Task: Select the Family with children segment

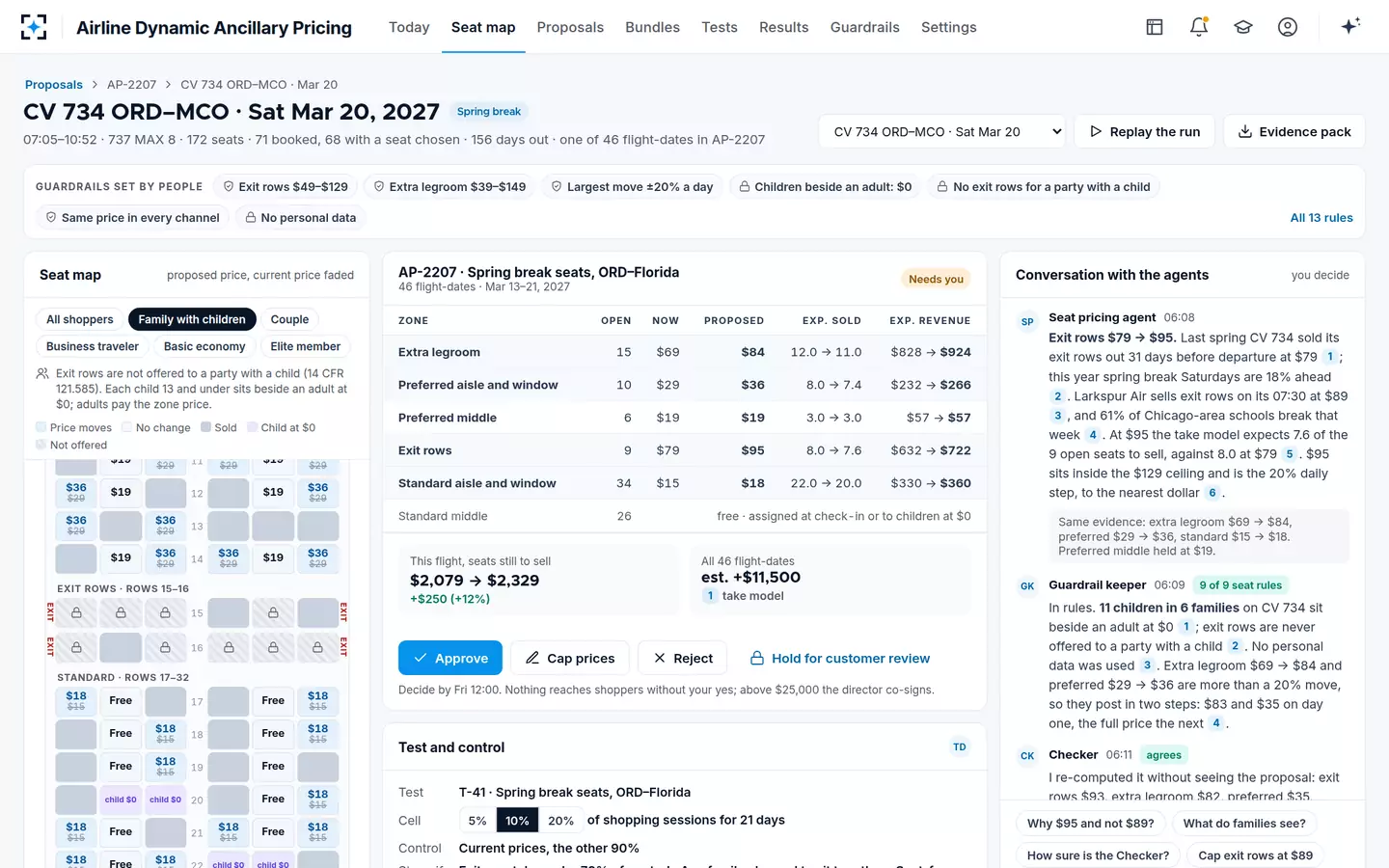Action: 192,319
